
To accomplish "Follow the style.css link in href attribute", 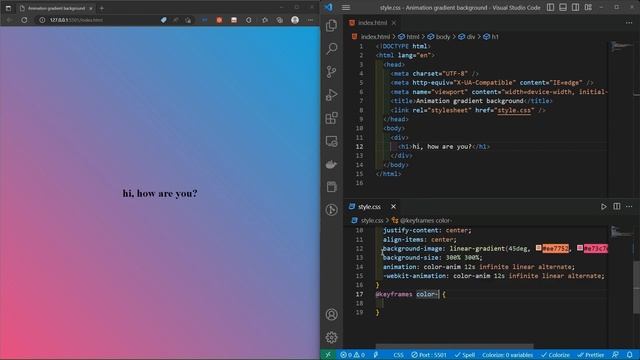I will tap(514, 110).
